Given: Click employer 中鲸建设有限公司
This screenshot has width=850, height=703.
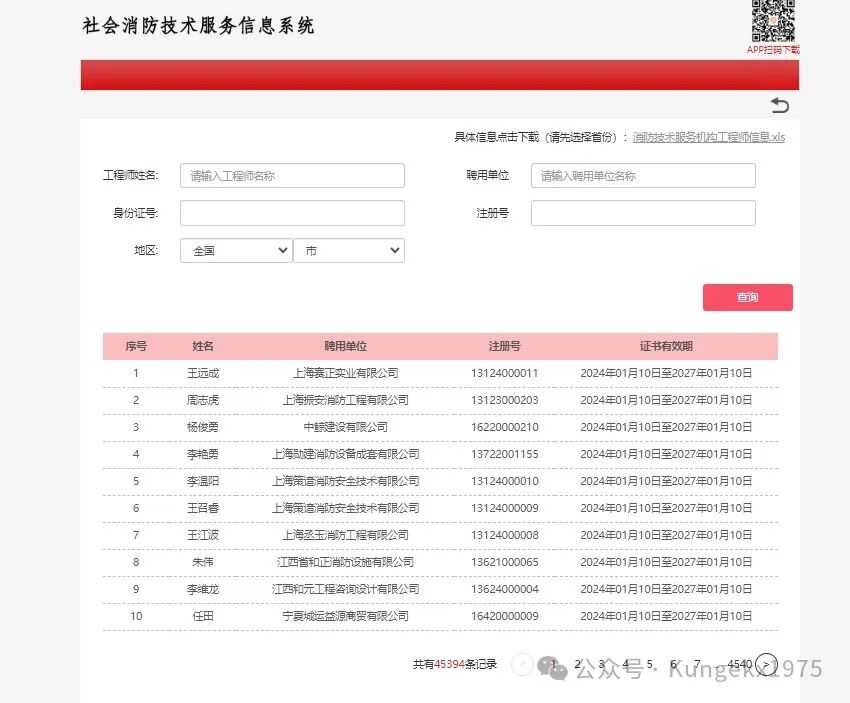Looking at the screenshot, I should pyautogui.click(x=345, y=427).
